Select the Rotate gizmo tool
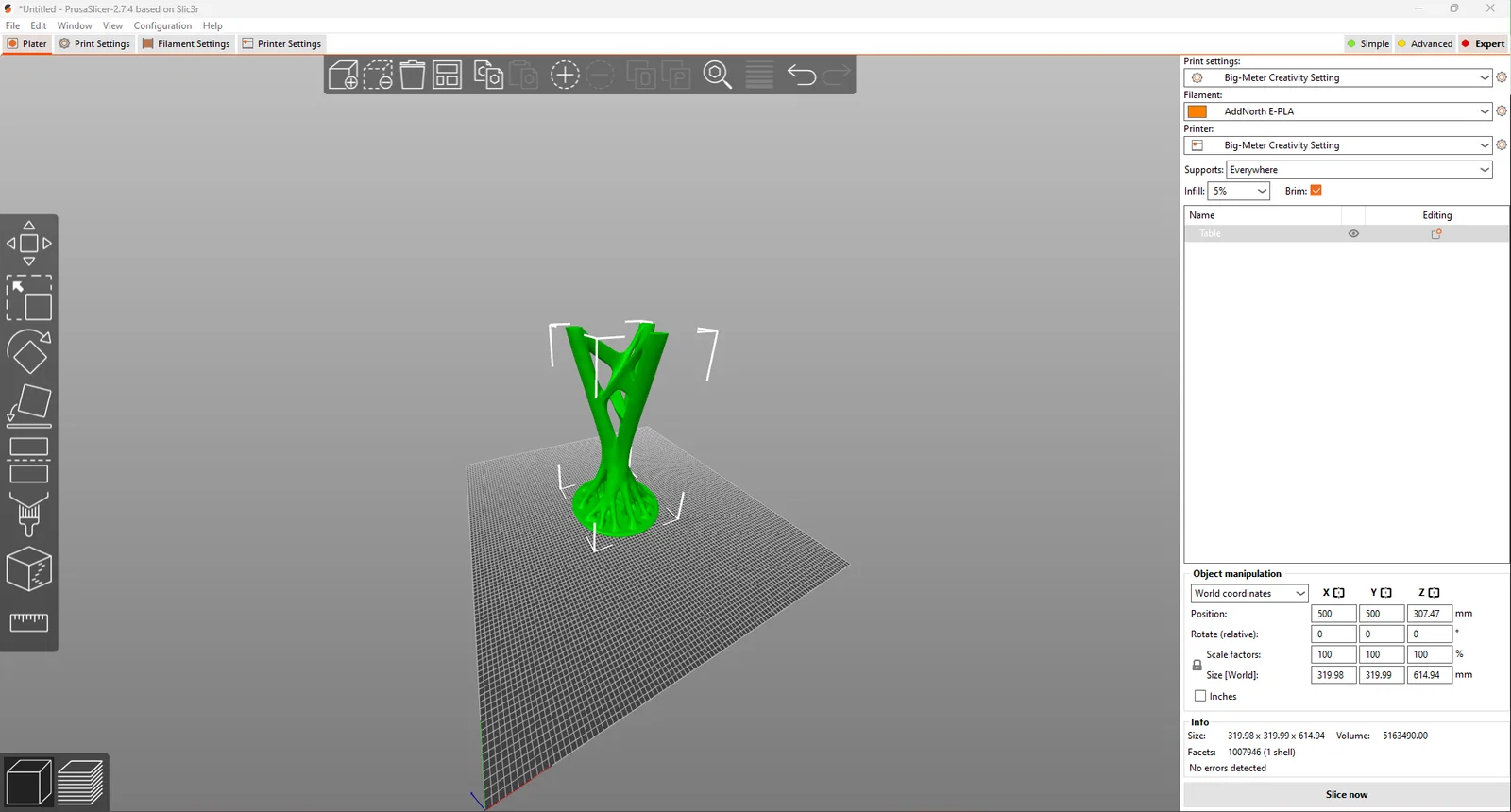Image resolution: width=1511 pixels, height=812 pixels. tap(29, 351)
